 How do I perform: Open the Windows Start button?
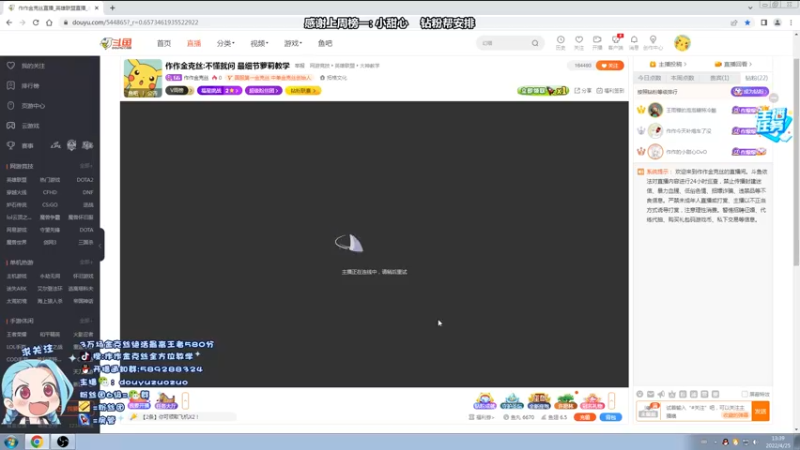(11, 441)
